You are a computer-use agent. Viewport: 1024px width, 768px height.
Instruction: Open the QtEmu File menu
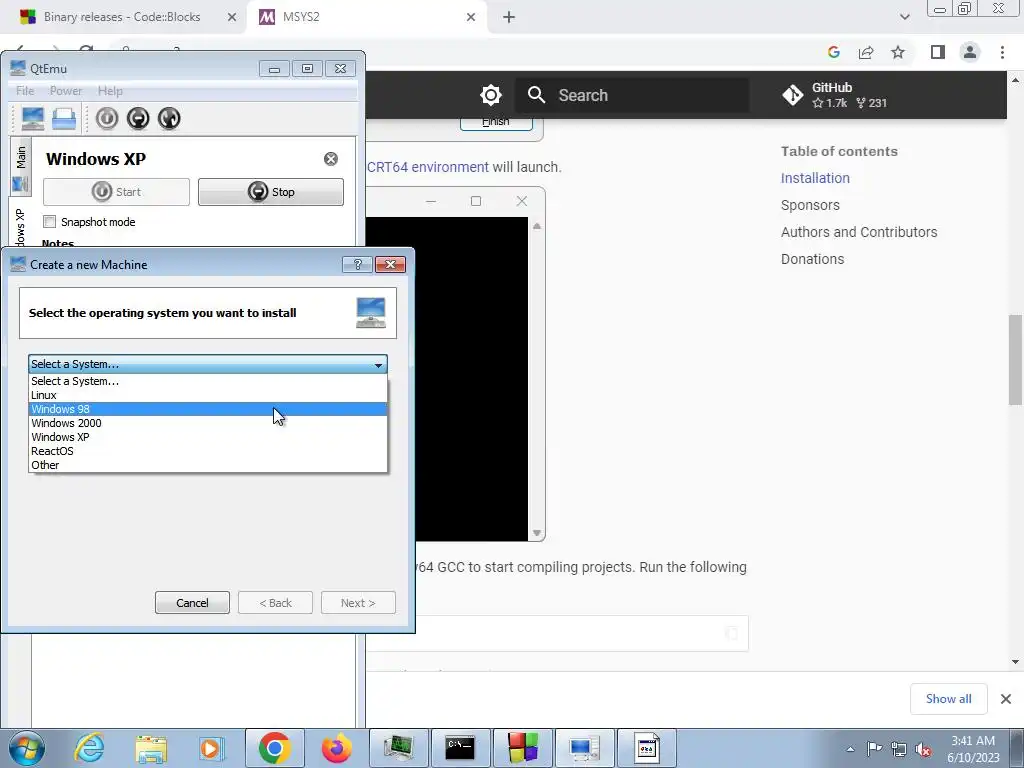click(x=25, y=91)
